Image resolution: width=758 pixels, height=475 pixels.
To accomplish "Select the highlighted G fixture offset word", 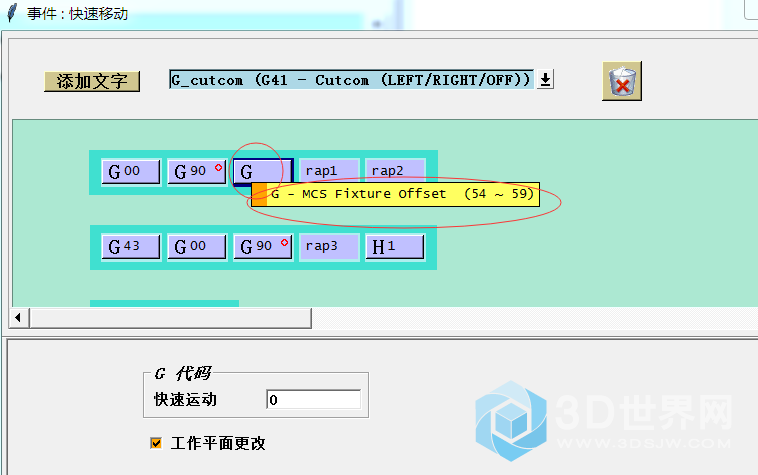I will pos(262,172).
